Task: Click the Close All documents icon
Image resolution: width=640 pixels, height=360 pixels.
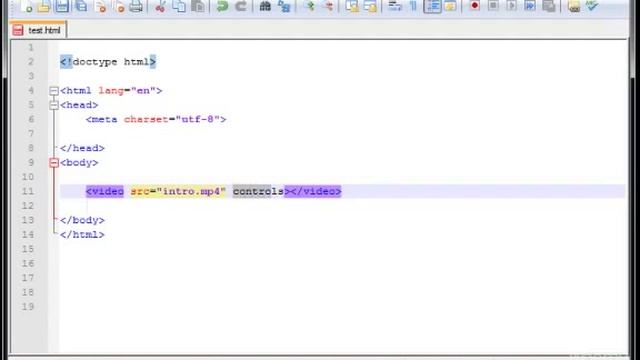Action: 119,6
